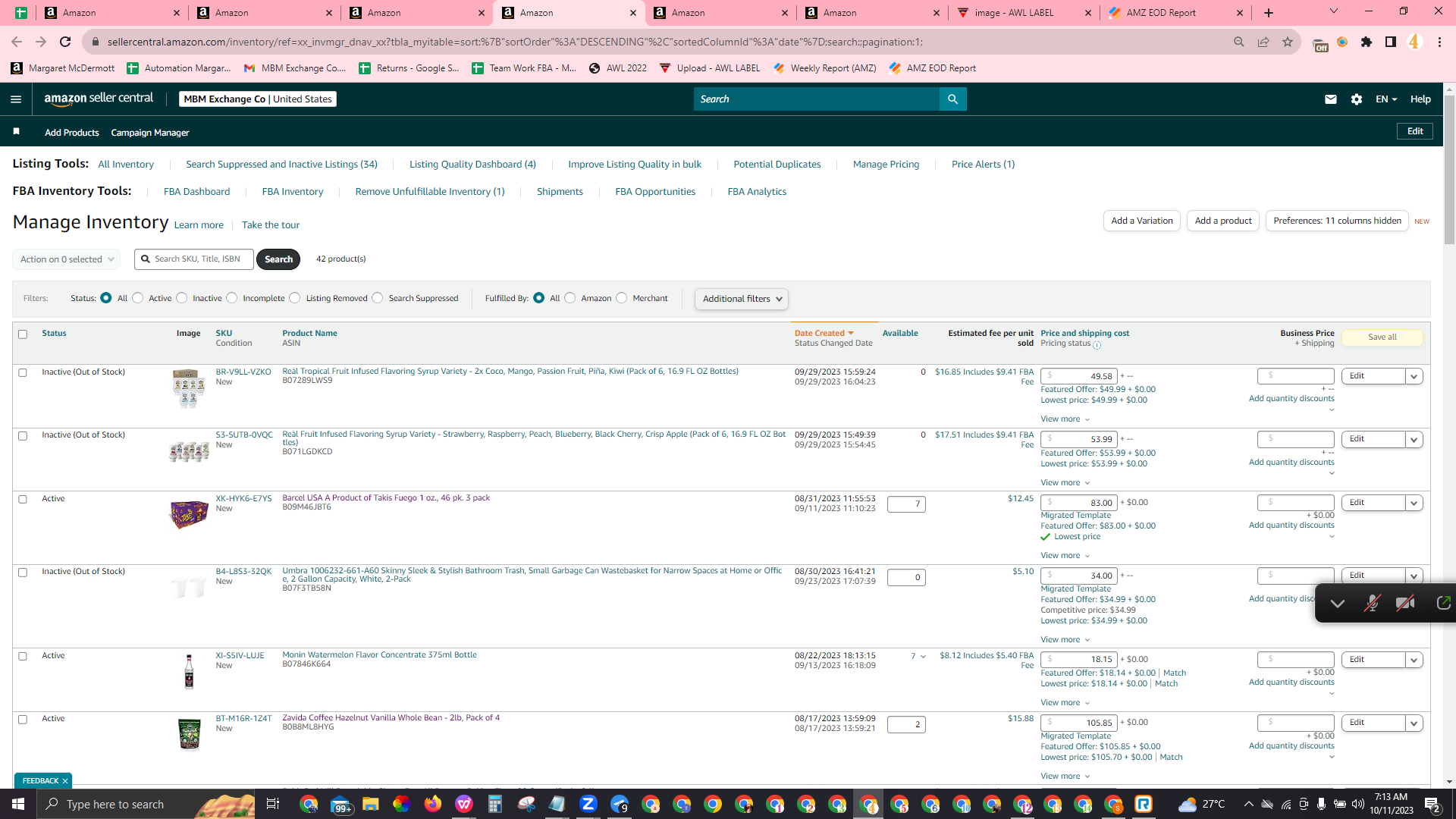This screenshot has height=819, width=1456.
Task: Open Campaign Manager in nav bar
Action: click(x=150, y=133)
